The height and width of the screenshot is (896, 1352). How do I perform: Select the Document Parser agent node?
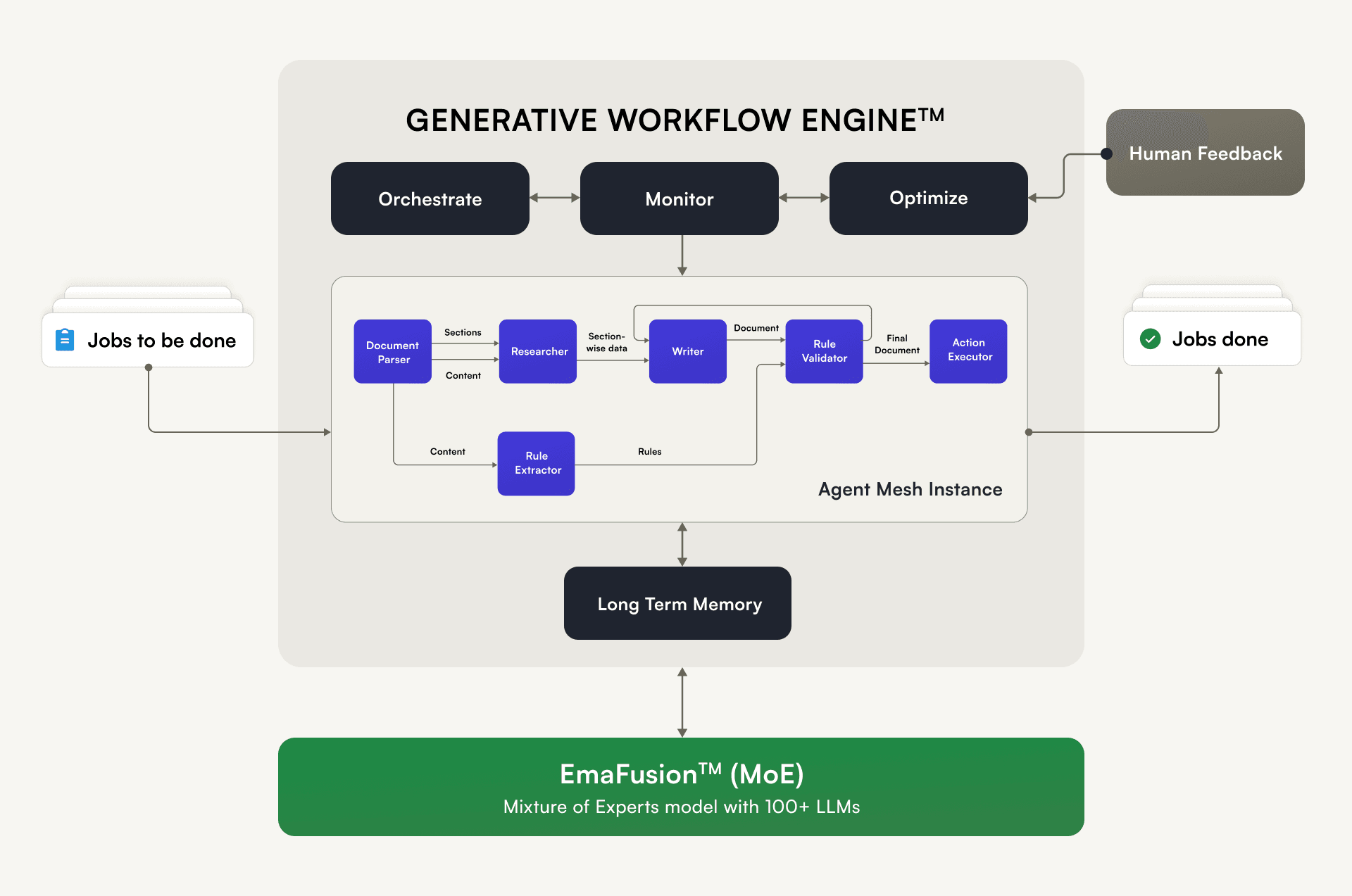click(x=393, y=351)
